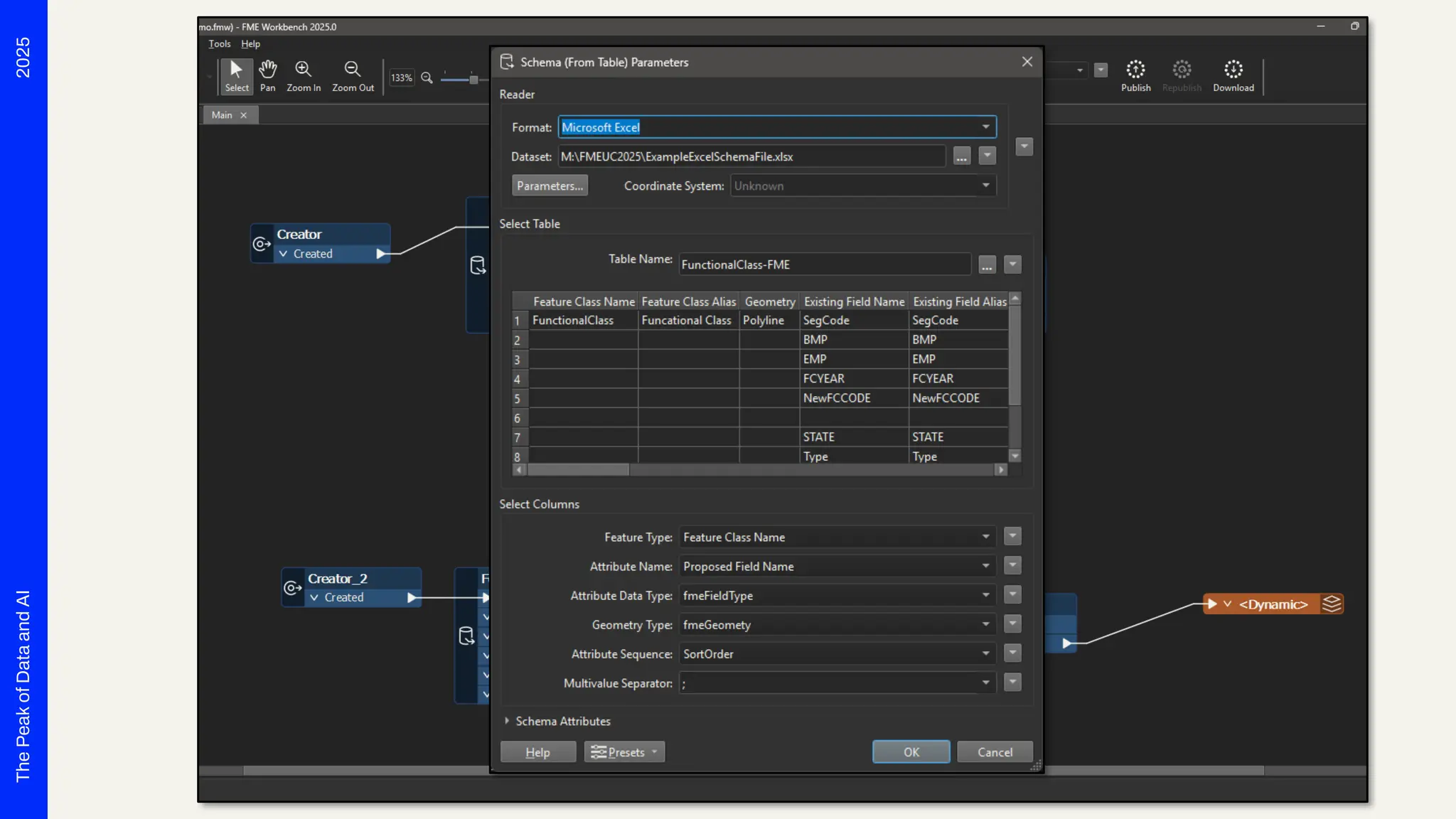1456x819 pixels.
Task: Click the Dynamic writer layers icon
Action: tap(1332, 604)
